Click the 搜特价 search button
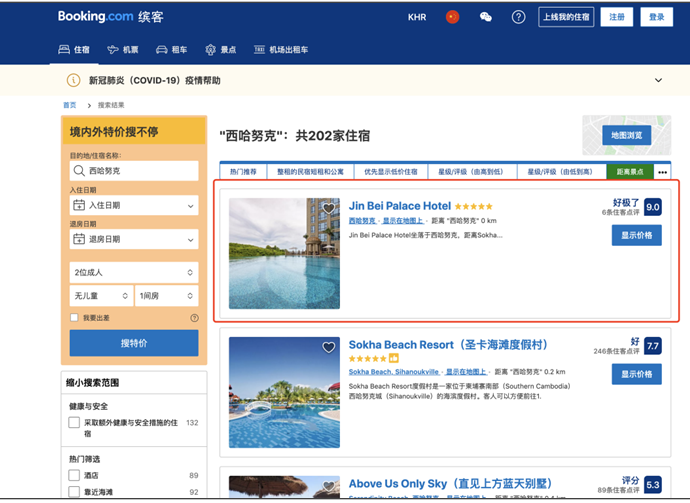 point(133,343)
